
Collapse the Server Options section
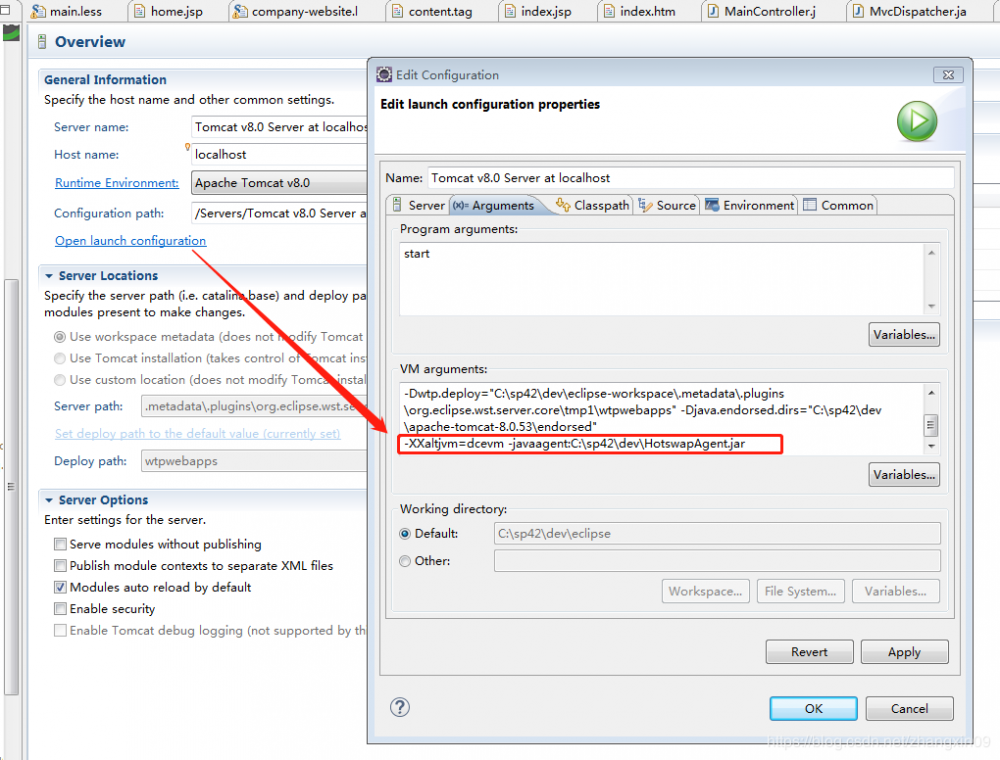click(x=48, y=501)
